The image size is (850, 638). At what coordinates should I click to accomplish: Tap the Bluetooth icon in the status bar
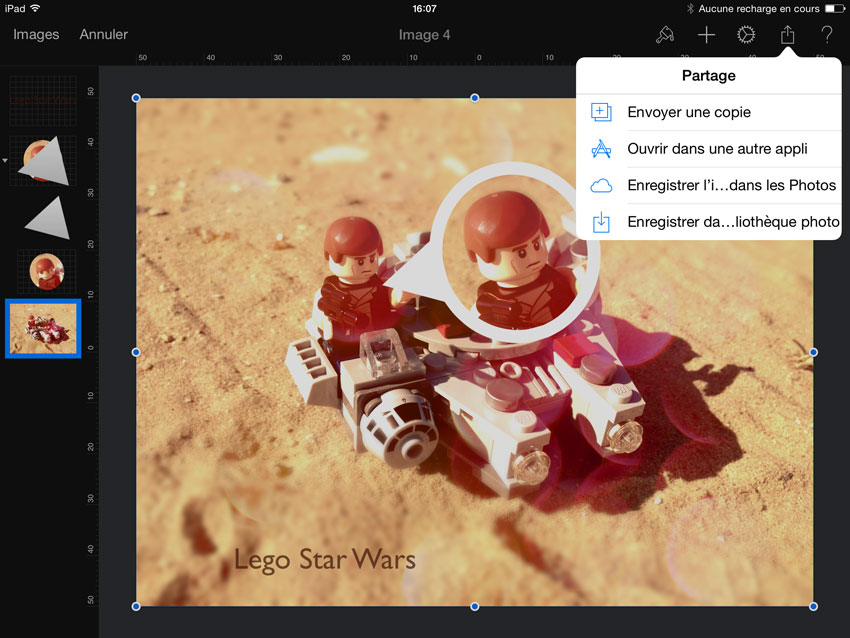point(690,8)
